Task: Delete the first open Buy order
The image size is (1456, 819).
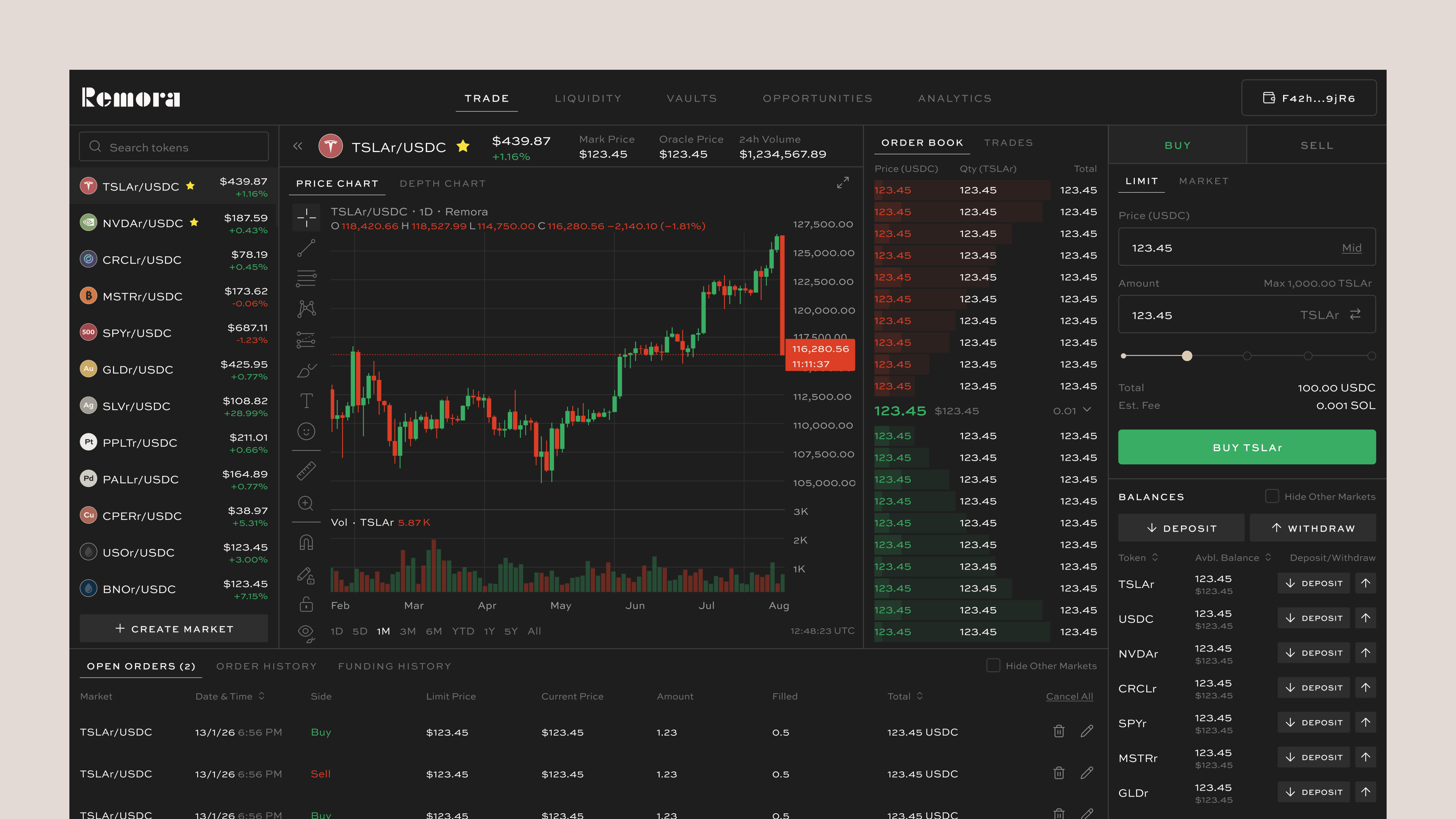Action: click(x=1059, y=731)
